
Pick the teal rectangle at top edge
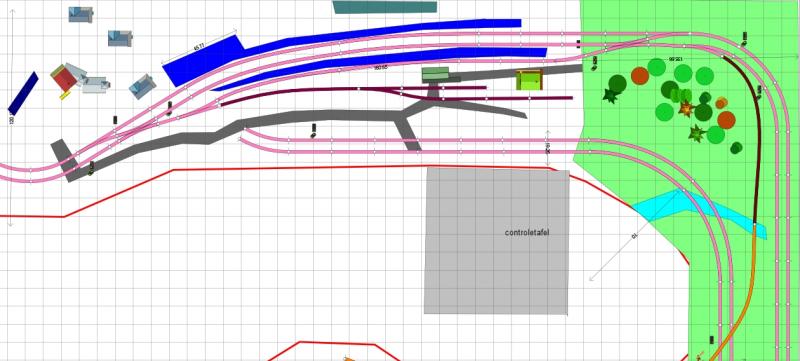pyautogui.click(x=385, y=7)
